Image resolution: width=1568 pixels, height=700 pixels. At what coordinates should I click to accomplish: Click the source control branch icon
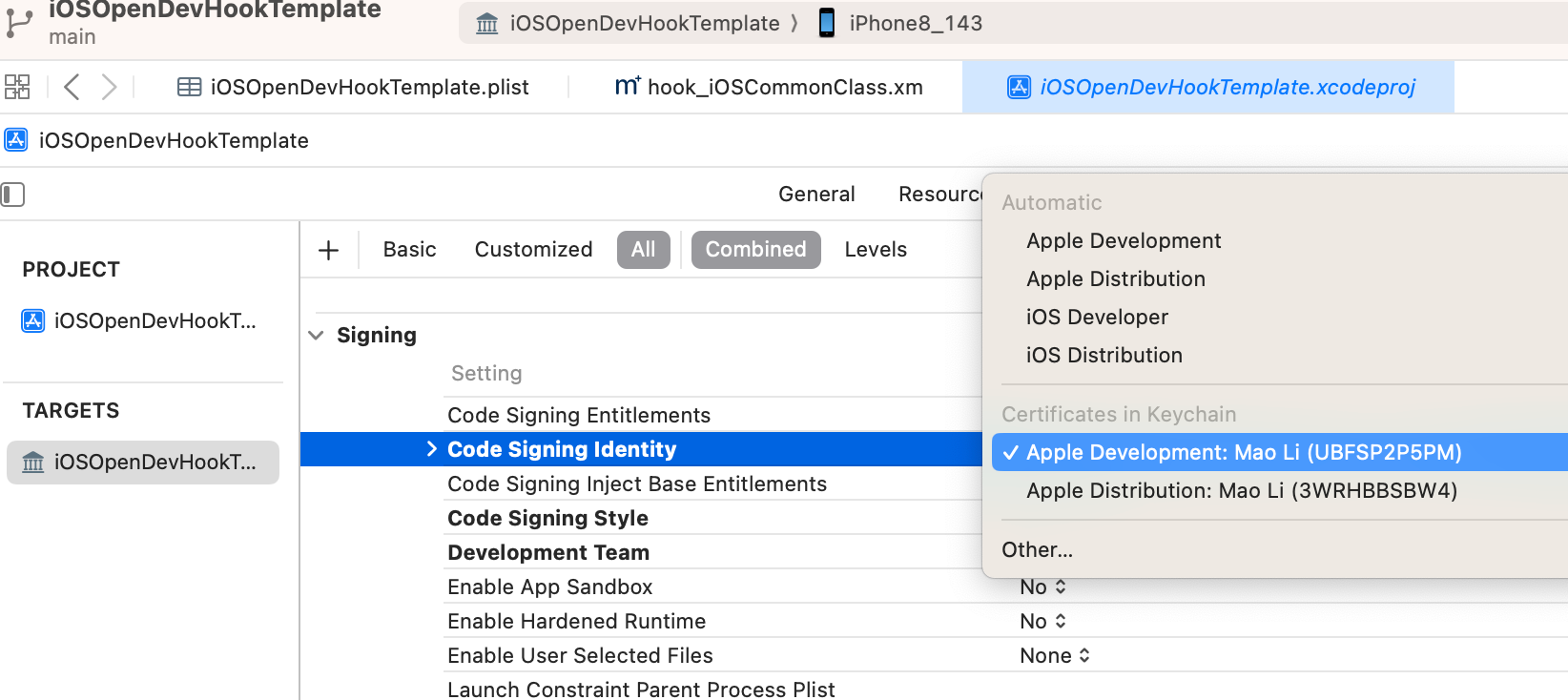pos(19,23)
